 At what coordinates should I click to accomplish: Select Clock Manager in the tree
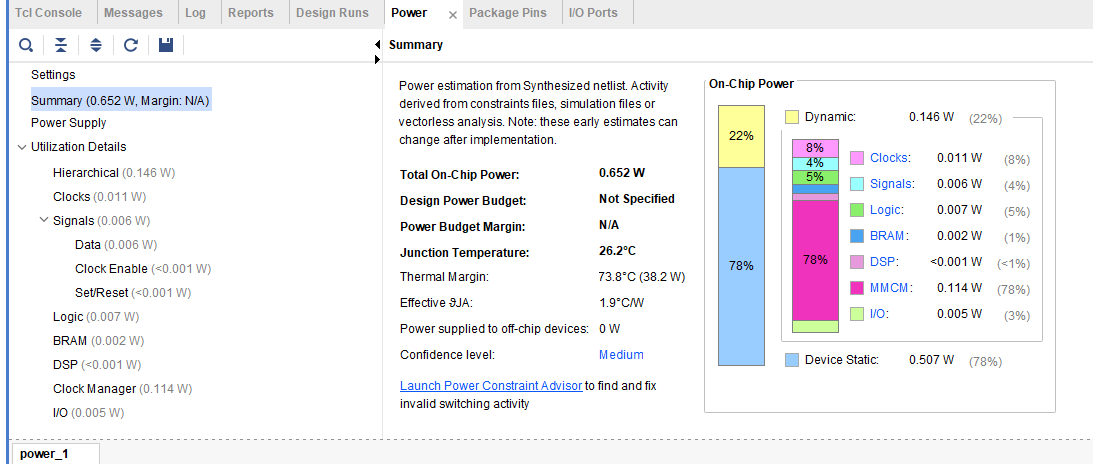click(94, 389)
